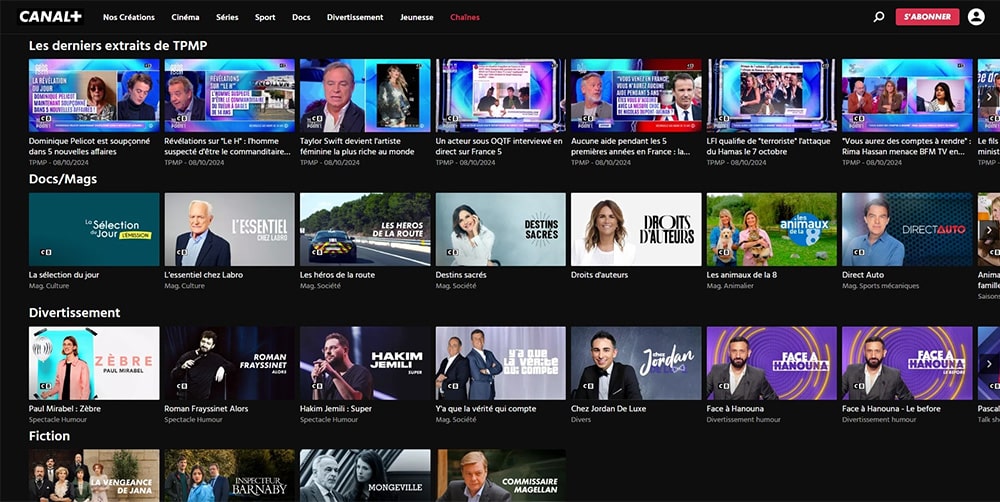Viewport: 1000px width, 502px height.
Task: Open the Zèbre Paul Mirabel thumbnail
Action: click(94, 364)
